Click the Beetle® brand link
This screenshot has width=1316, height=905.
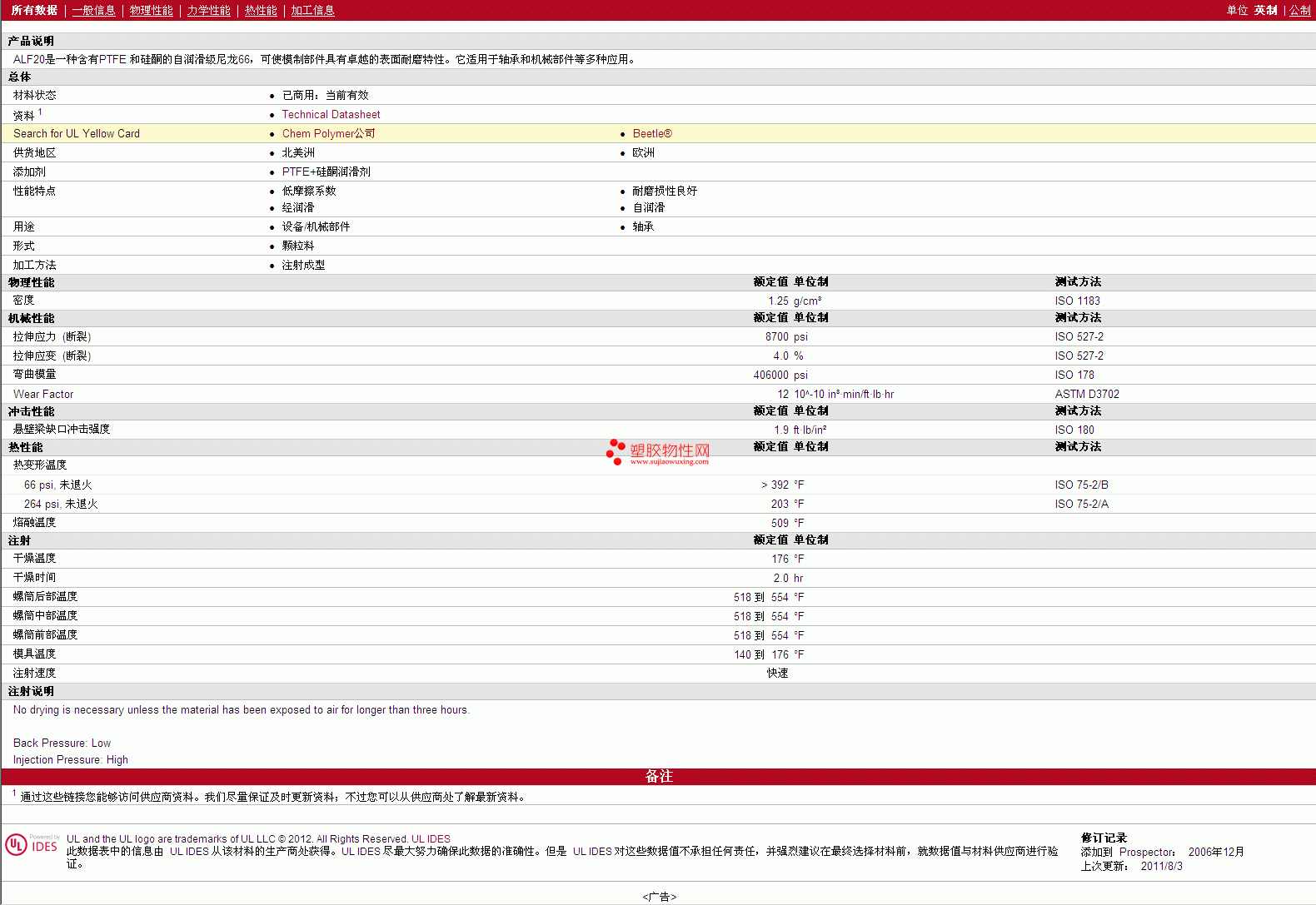[652, 133]
